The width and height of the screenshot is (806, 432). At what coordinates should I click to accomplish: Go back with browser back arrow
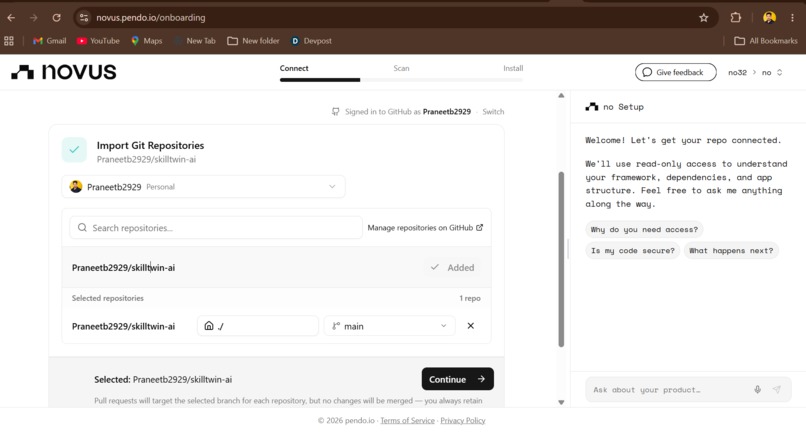click(11, 17)
